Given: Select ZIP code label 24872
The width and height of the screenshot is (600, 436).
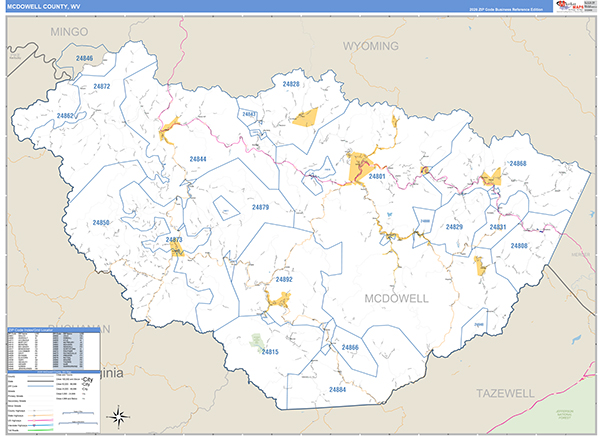Looking at the screenshot, I should pyautogui.click(x=102, y=87).
